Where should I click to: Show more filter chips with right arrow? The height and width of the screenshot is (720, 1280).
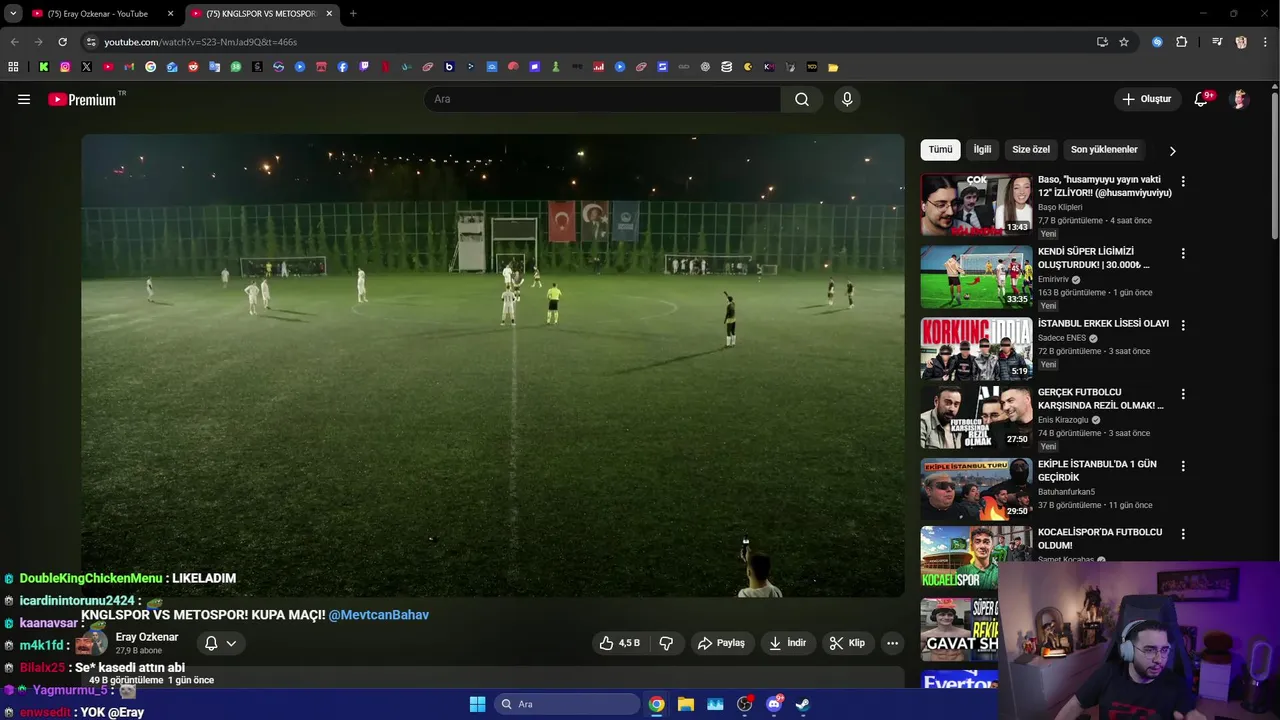point(1172,151)
